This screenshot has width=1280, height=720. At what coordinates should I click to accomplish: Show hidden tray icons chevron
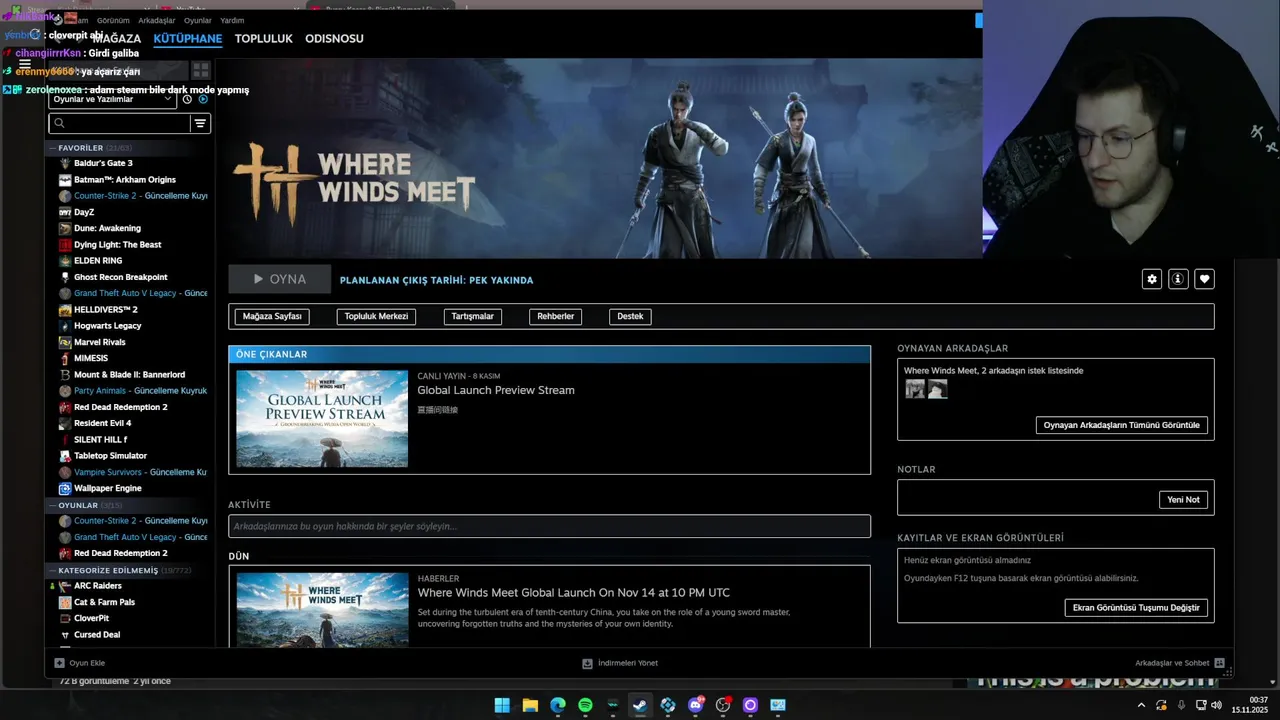[x=1141, y=705]
